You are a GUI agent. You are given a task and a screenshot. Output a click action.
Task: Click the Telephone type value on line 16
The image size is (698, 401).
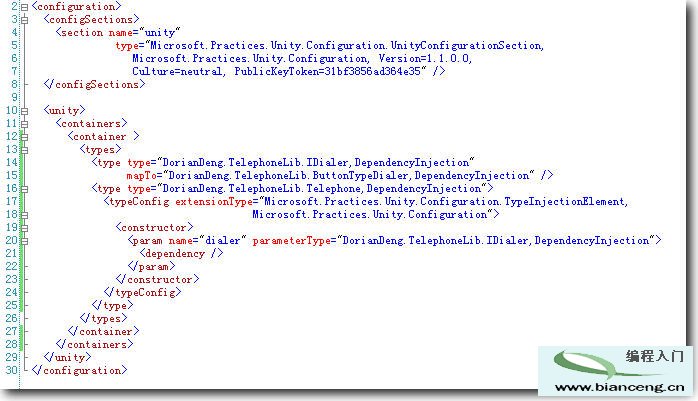[322, 188]
